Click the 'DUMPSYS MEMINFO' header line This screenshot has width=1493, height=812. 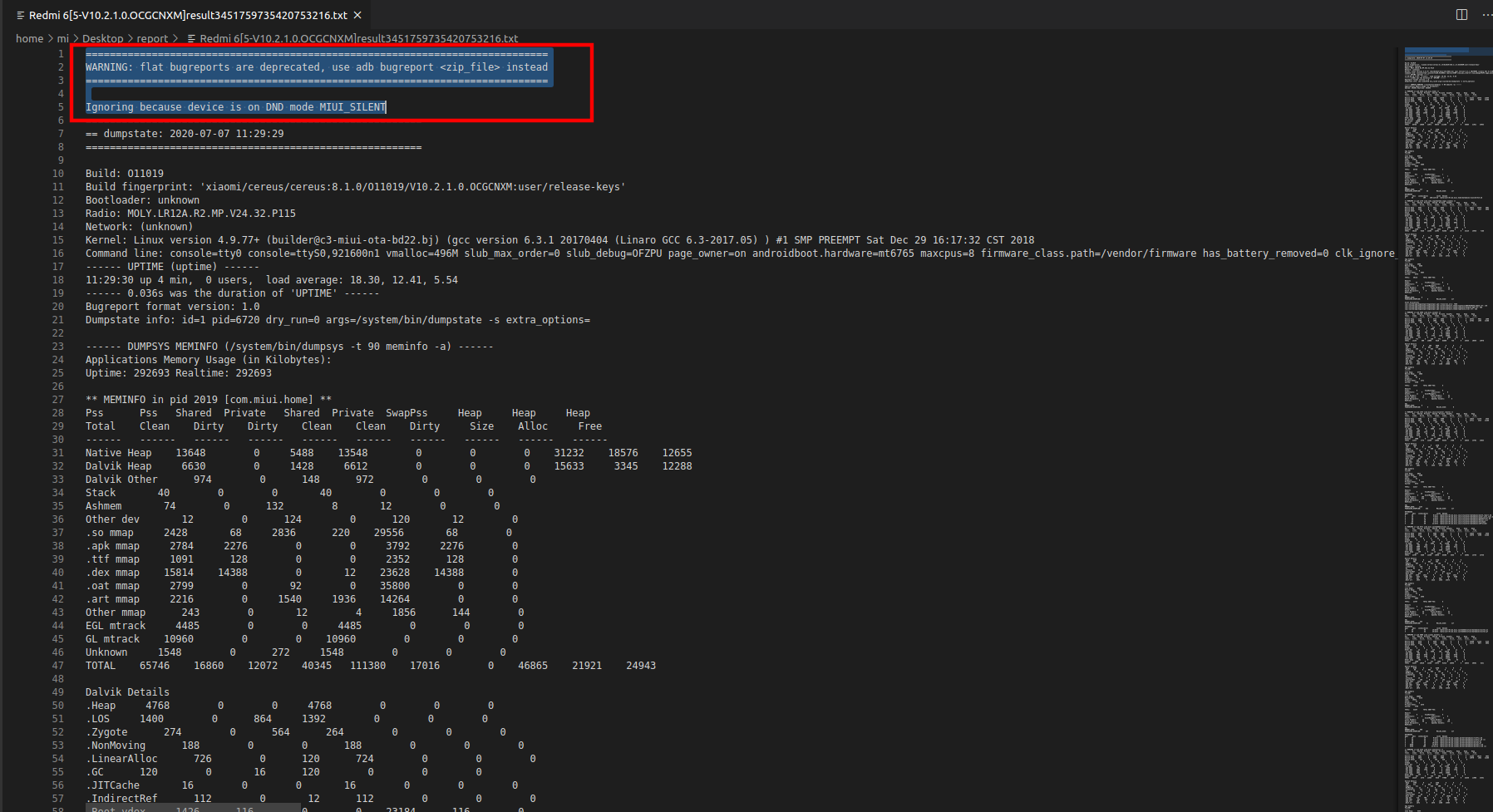point(289,347)
